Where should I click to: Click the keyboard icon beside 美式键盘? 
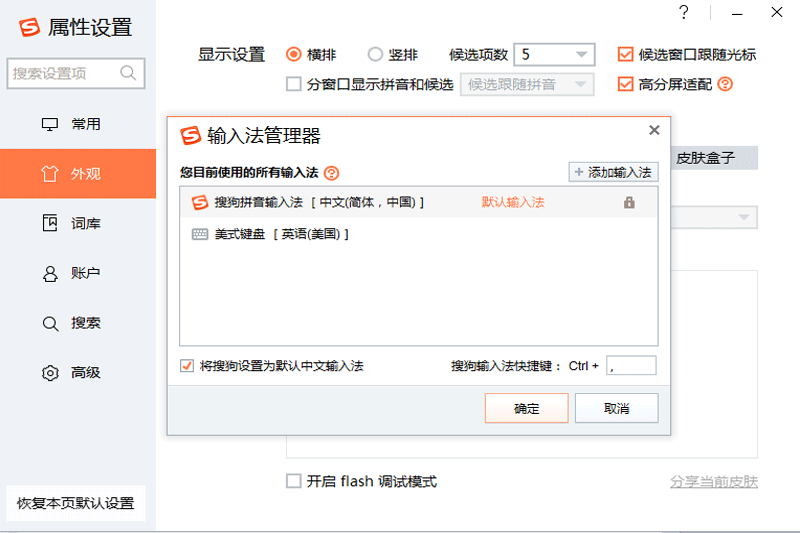tap(199, 234)
